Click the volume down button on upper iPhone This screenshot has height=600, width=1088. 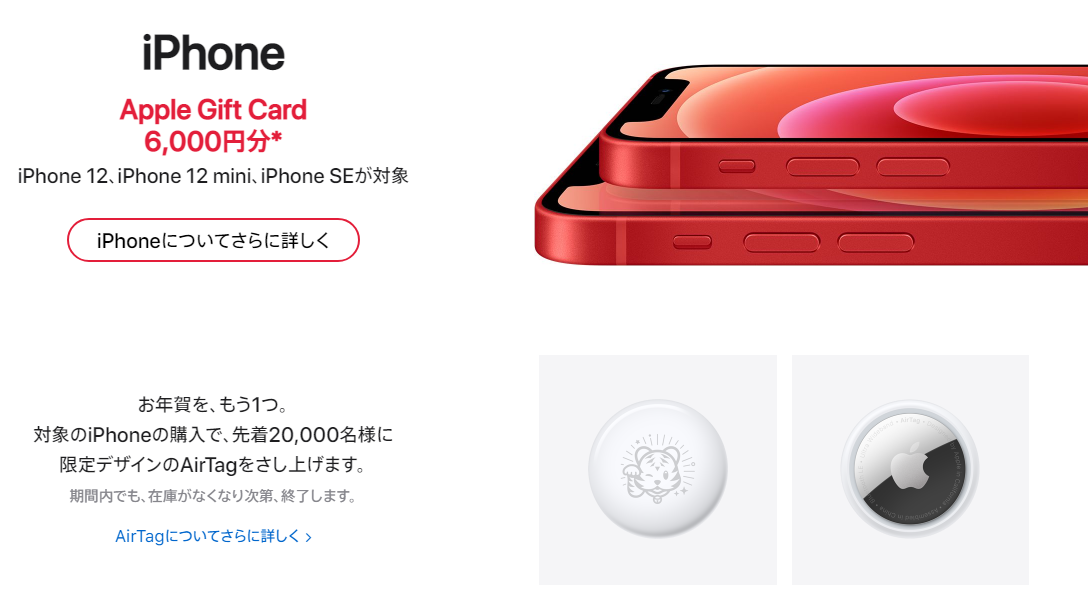(x=912, y=166)
